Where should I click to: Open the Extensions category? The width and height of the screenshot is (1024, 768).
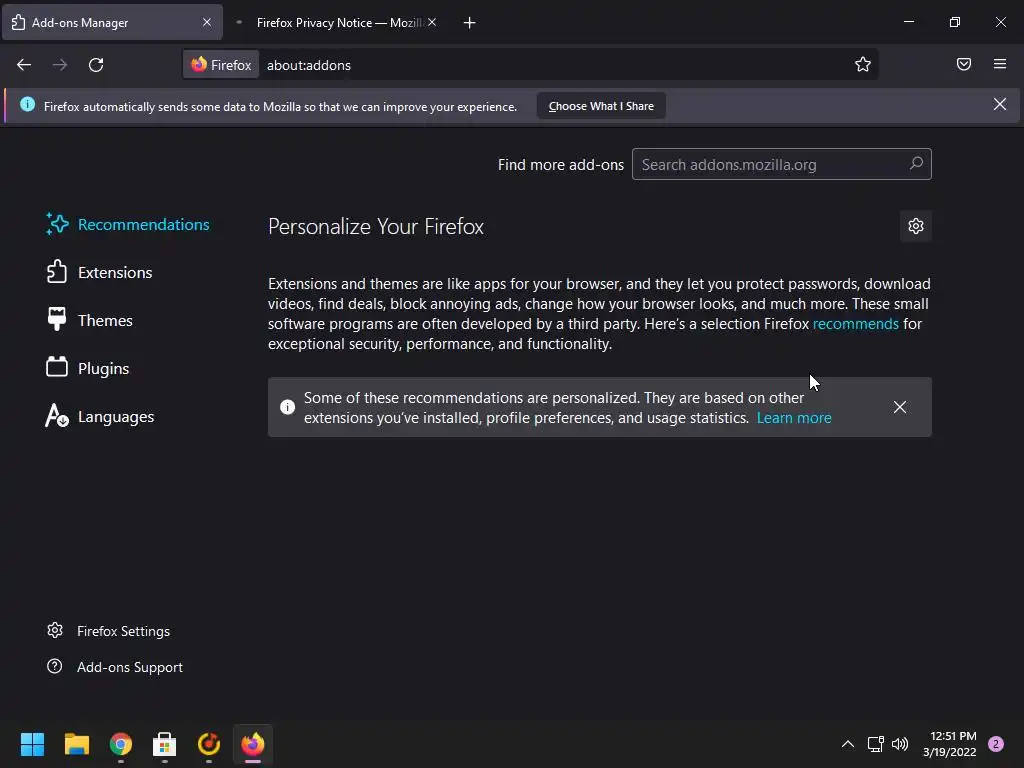click(x=99, y=272)
